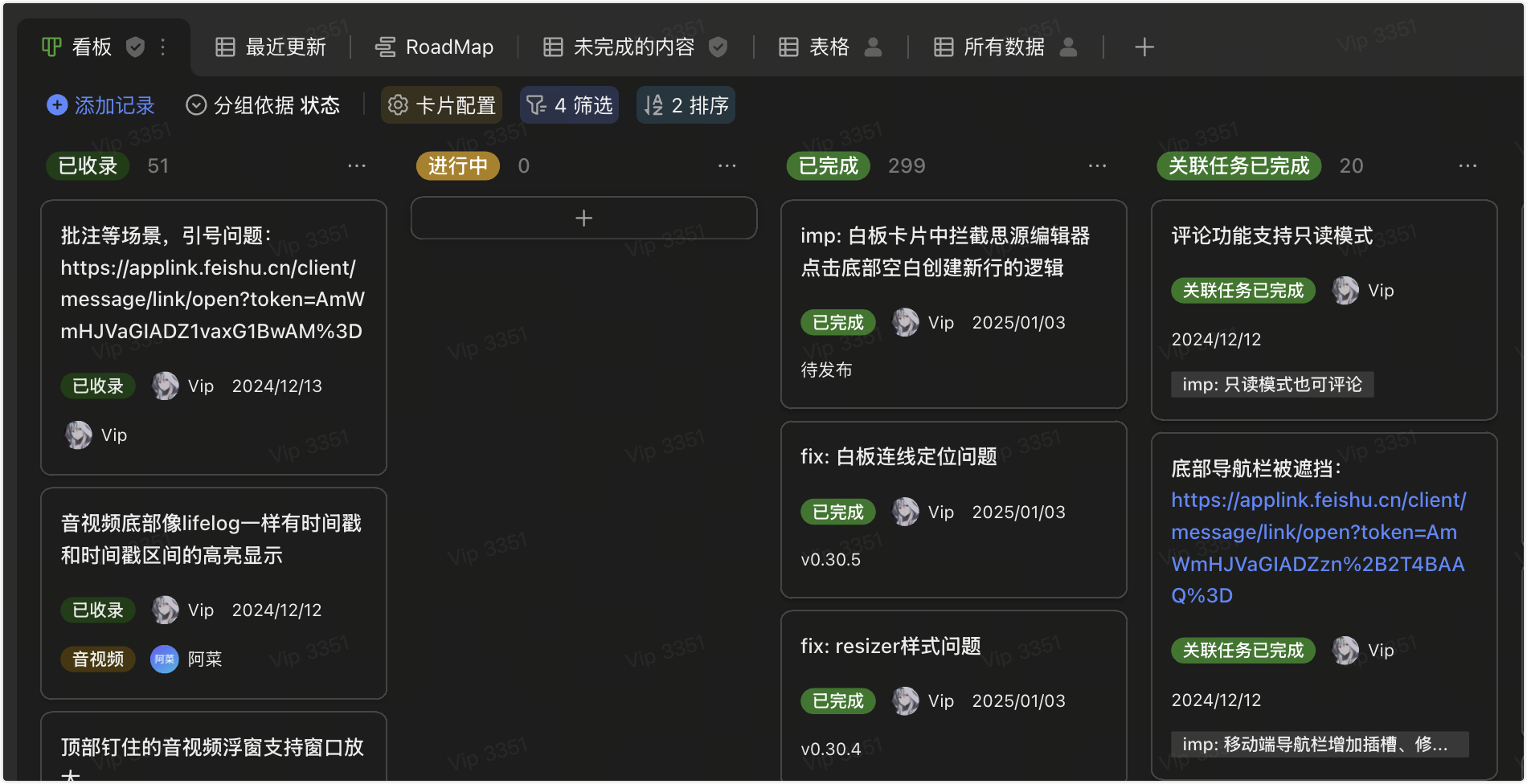Screen dimensions: 1527x784
Task: Click the 进行中 column header tag
Action: click(x=457, y=165)
